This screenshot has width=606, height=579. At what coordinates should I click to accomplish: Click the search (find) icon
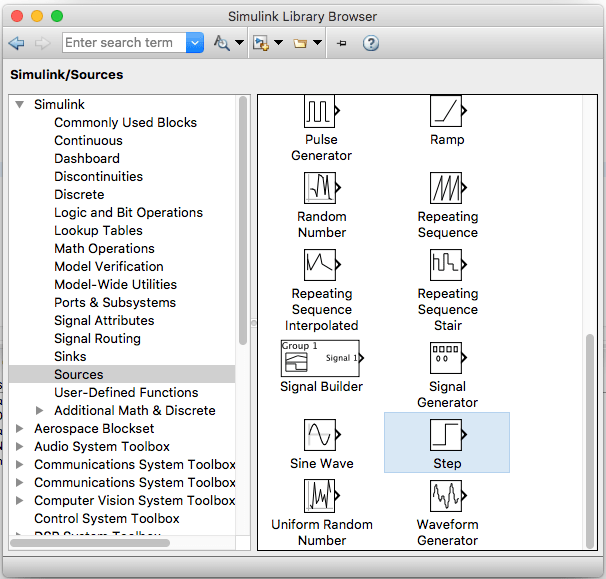[222, 43]
